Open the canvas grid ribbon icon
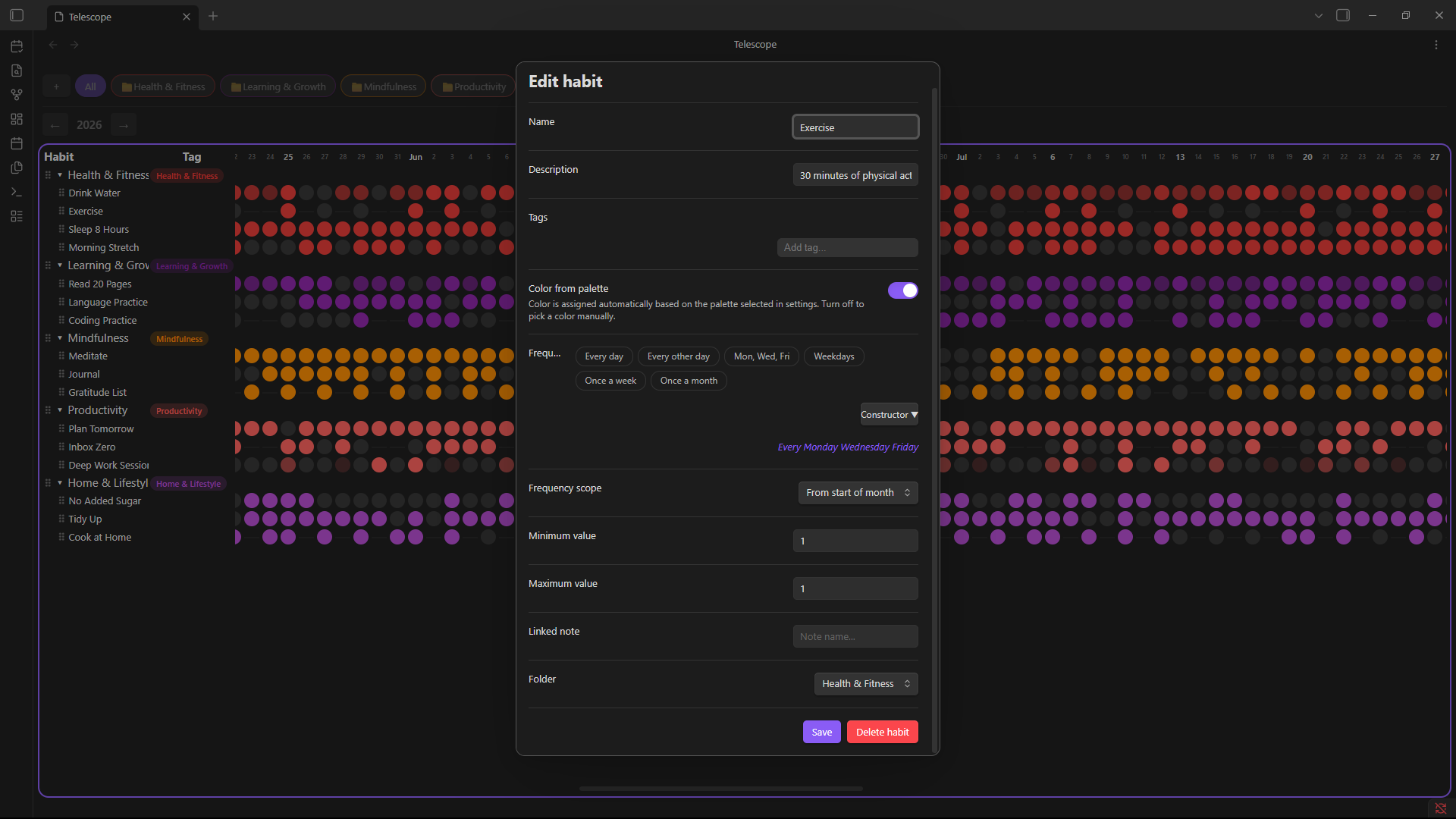The width and height of the screenshot is (1456, 819). 17,119
